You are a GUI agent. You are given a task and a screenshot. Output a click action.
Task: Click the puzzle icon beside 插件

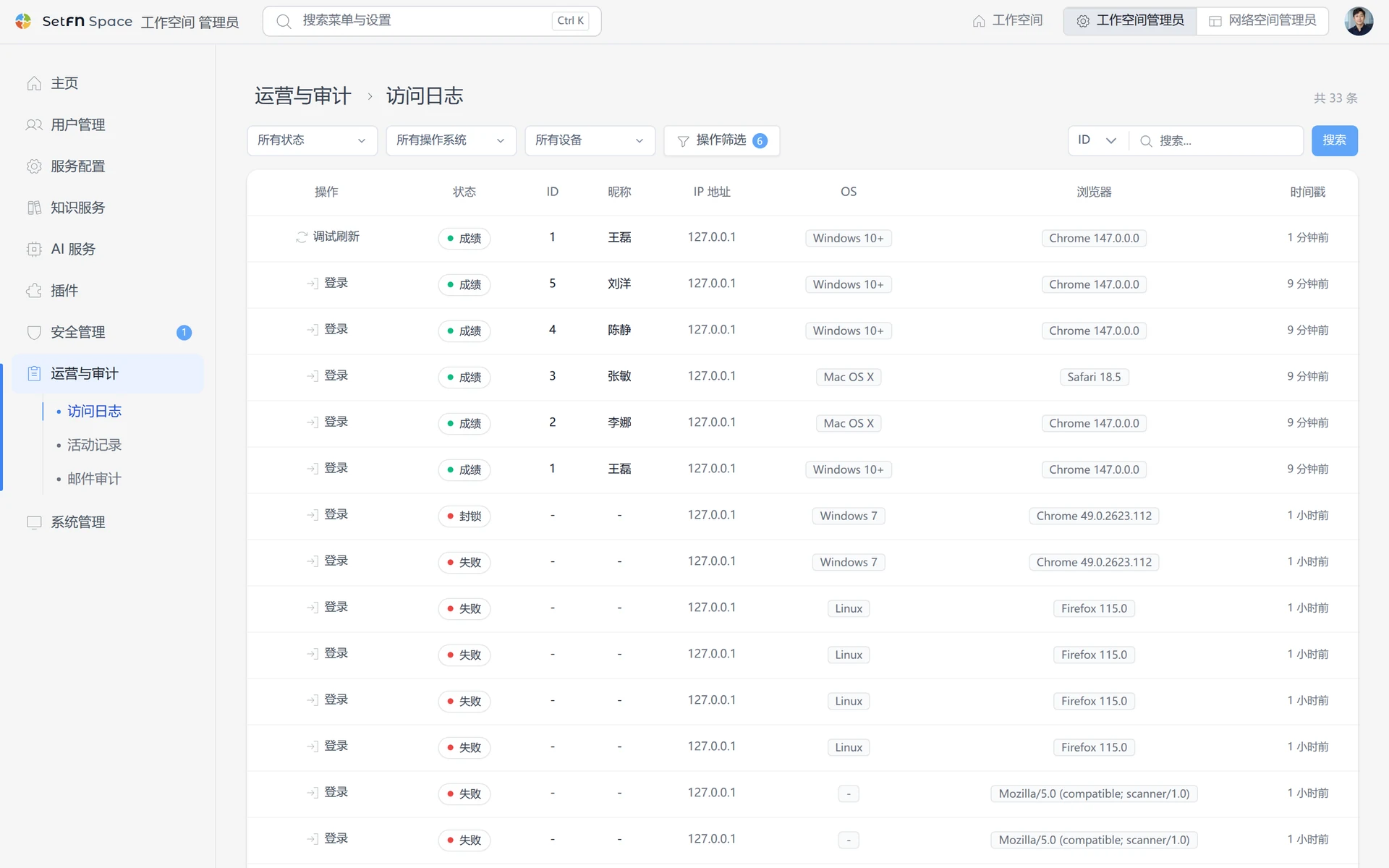(34, 291)
